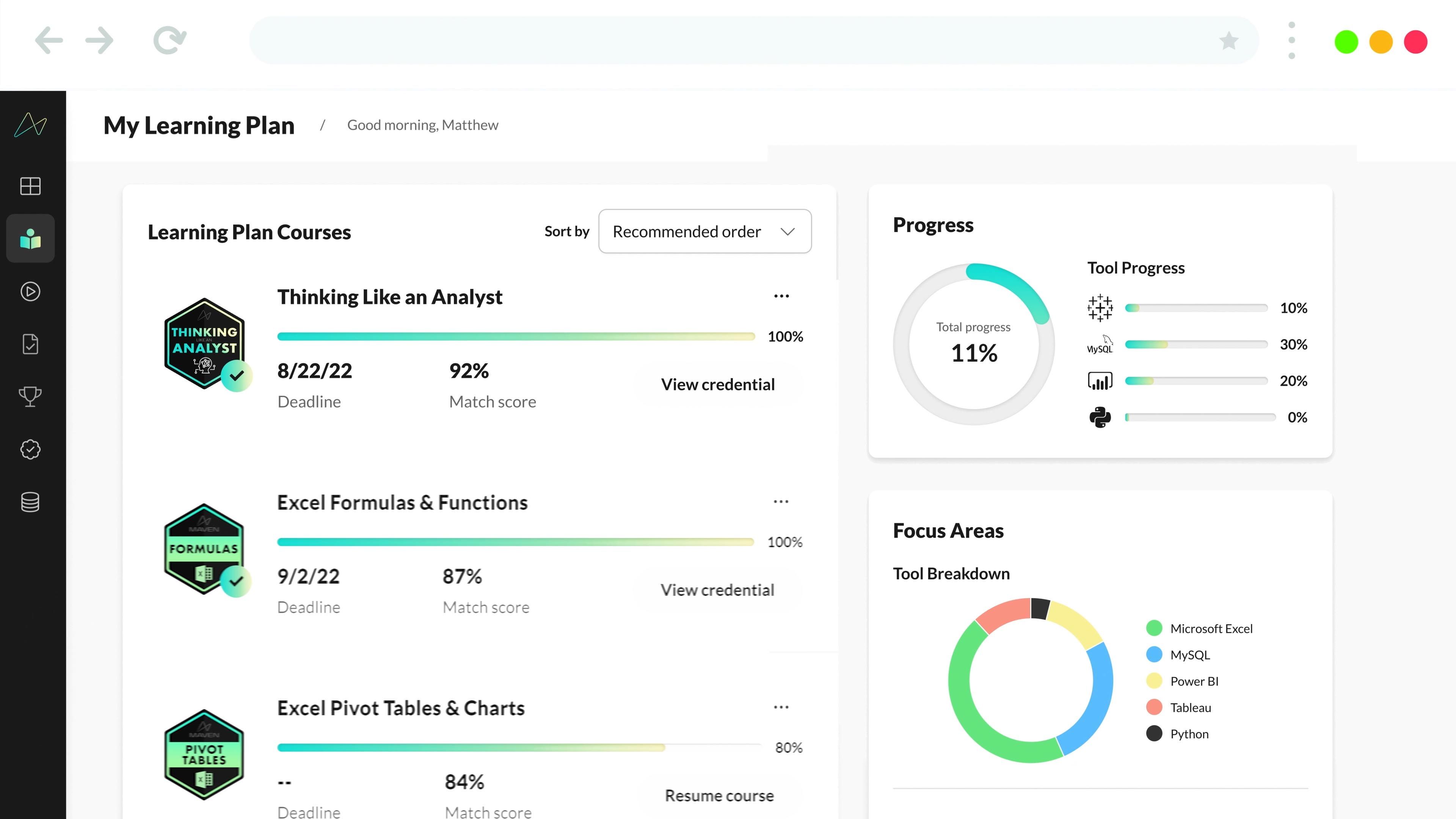
Task: Open the Recommended order sort dropdown
Action: pos(705,231)
